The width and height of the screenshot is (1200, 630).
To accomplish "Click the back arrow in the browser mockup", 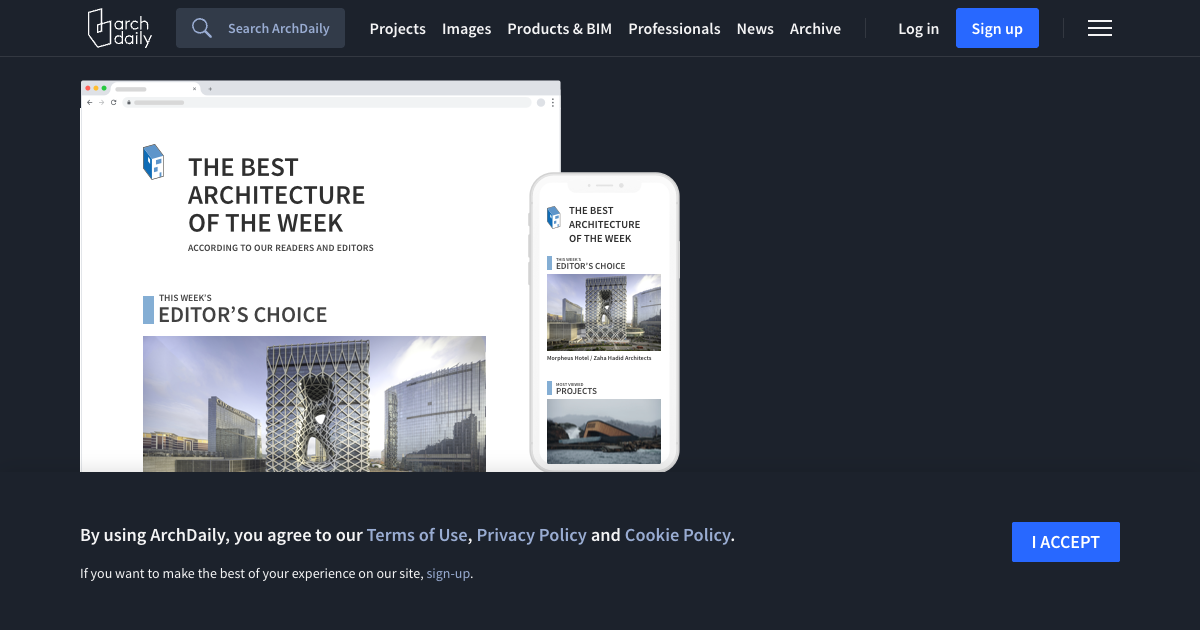I will (x=89, y=102).
